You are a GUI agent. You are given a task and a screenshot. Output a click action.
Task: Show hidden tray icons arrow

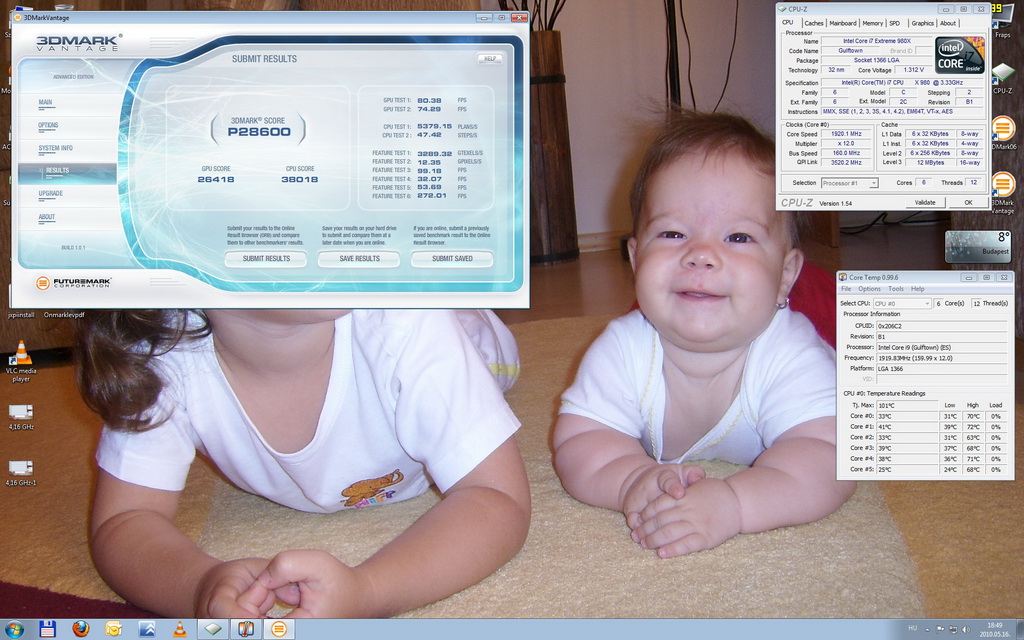(x=927, y=630)
